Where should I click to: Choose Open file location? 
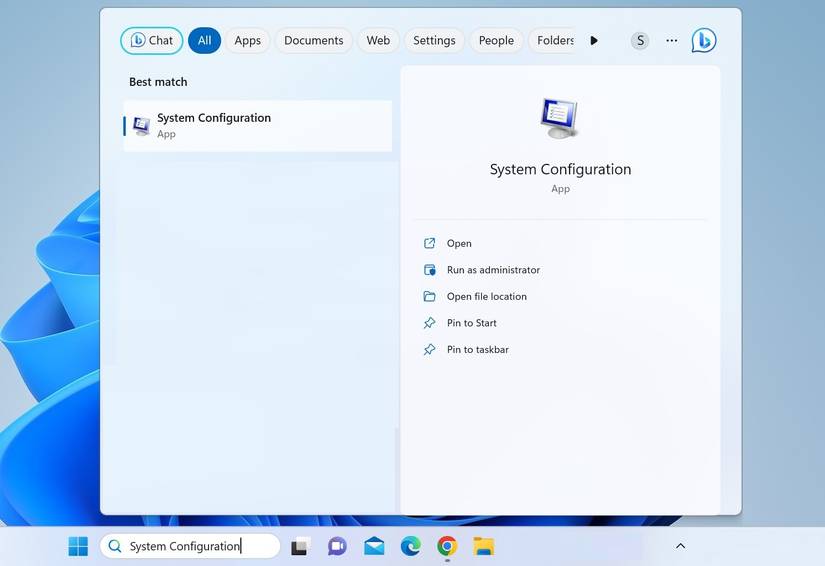[486, 297]
